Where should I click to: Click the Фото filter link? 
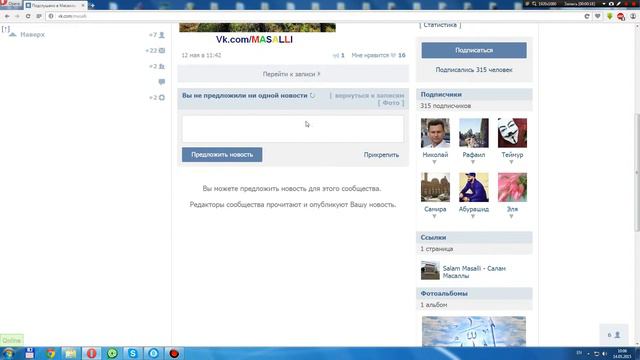[x=391, y=103]
